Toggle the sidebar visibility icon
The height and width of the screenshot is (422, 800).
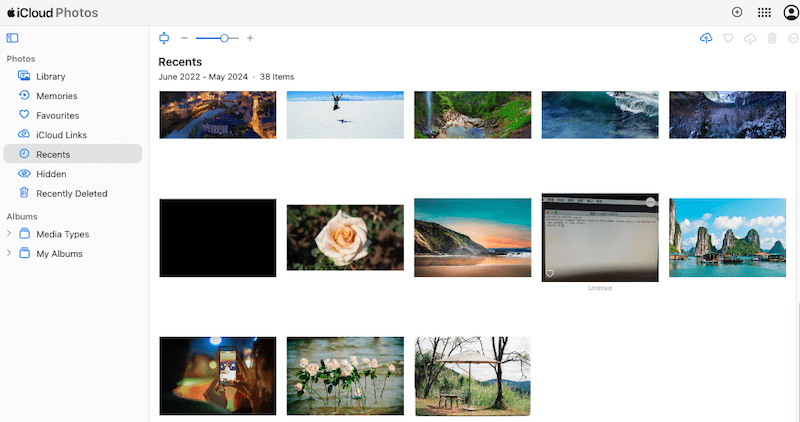[12, 38]
